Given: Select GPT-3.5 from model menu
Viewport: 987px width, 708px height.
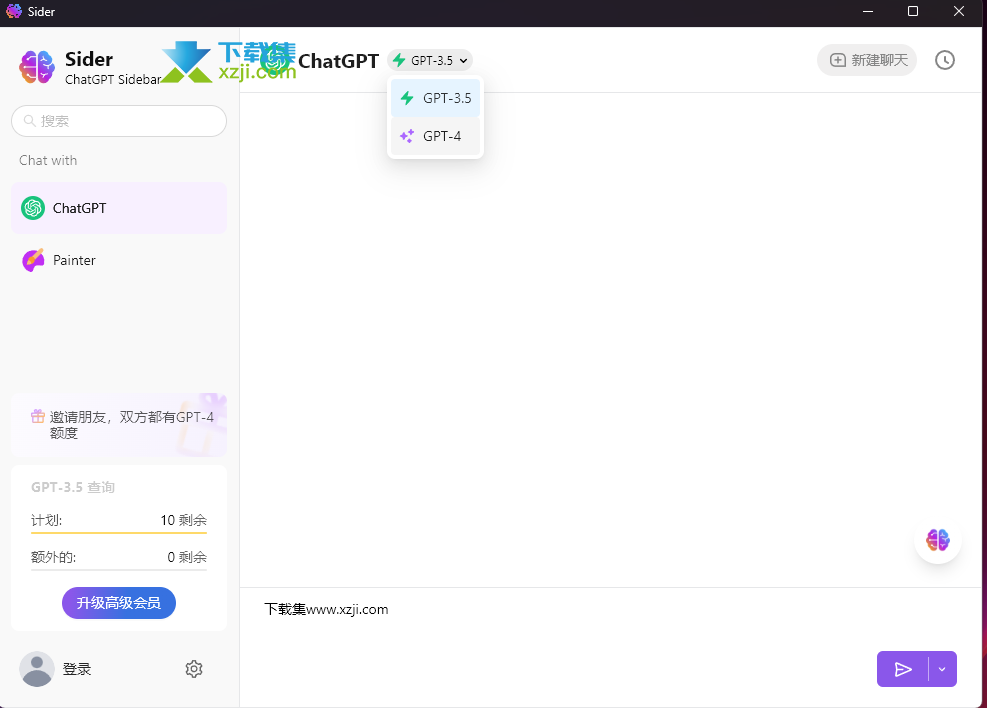Looking at the screenshot, I should (436, 98).
